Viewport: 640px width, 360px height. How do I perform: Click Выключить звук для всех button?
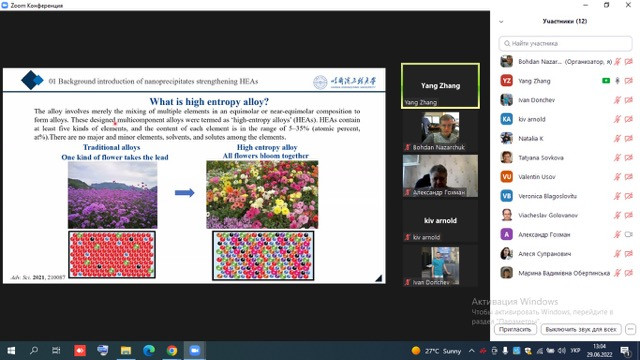click(581, 329)
